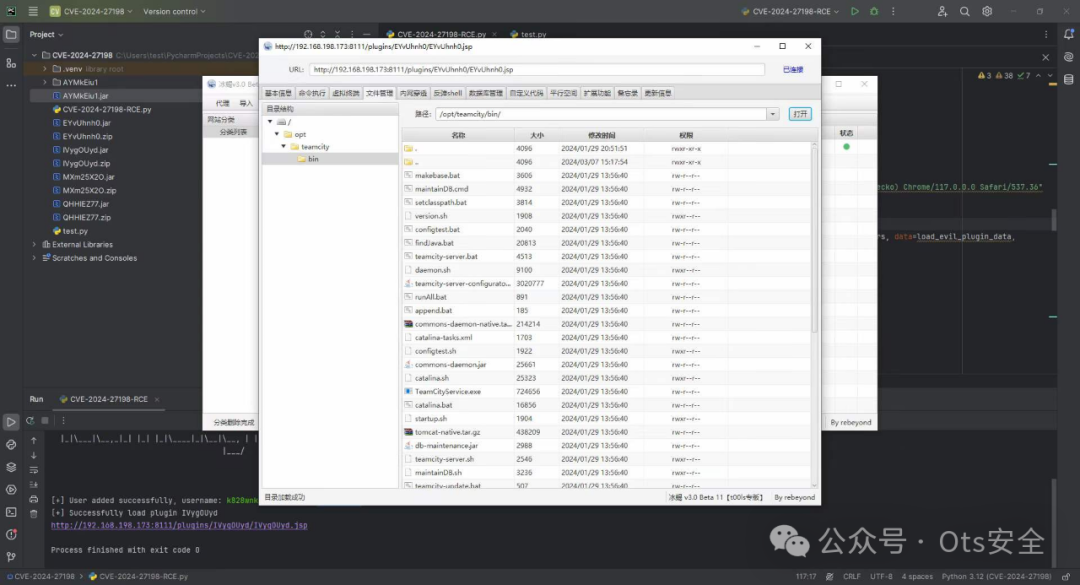This screenshot has width=1080, height=585.
Task: Expand External Libraries node
Action: pos(34,245)
